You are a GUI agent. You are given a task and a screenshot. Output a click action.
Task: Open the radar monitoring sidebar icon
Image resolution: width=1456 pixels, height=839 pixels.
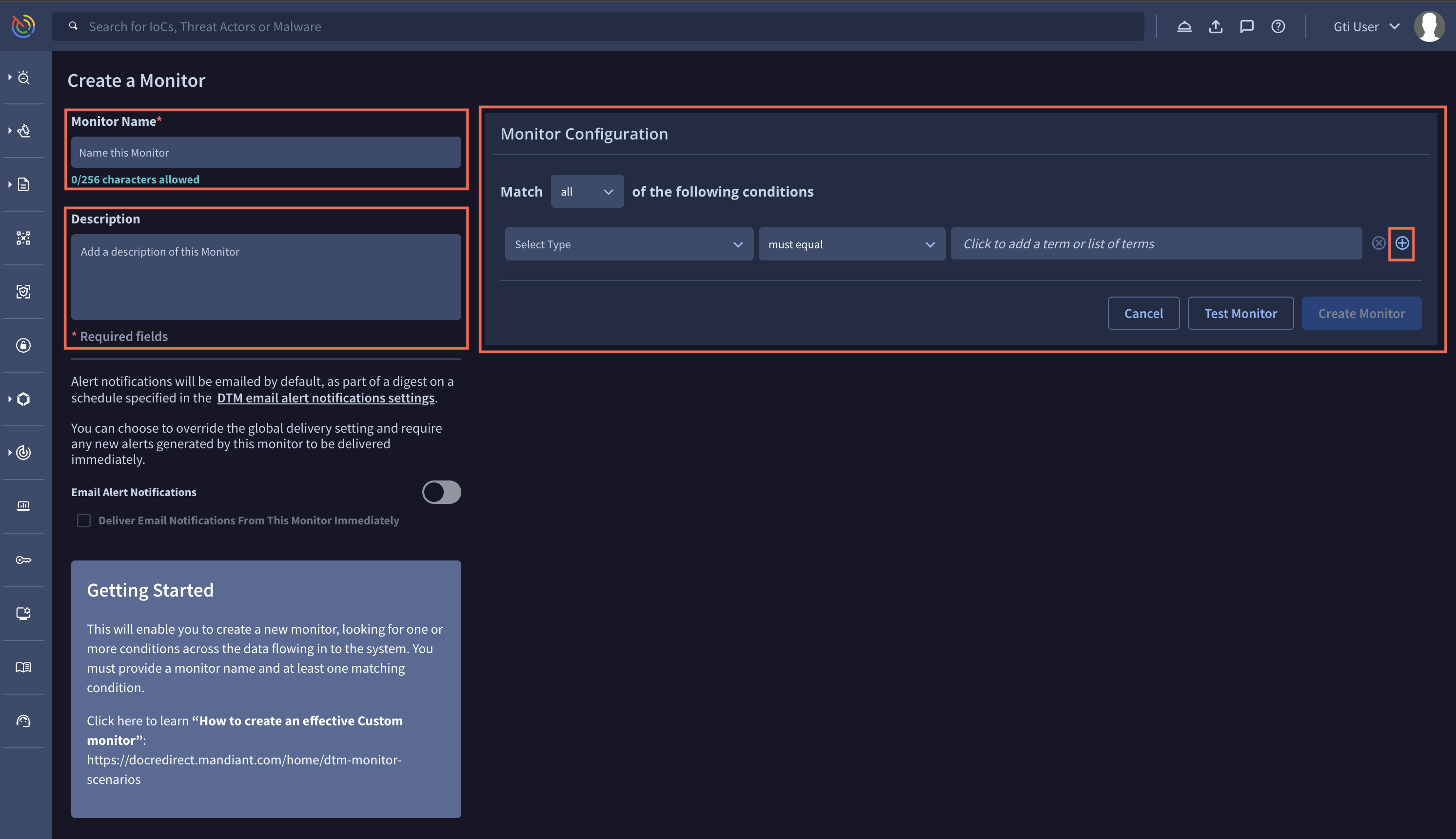(23, 452)
